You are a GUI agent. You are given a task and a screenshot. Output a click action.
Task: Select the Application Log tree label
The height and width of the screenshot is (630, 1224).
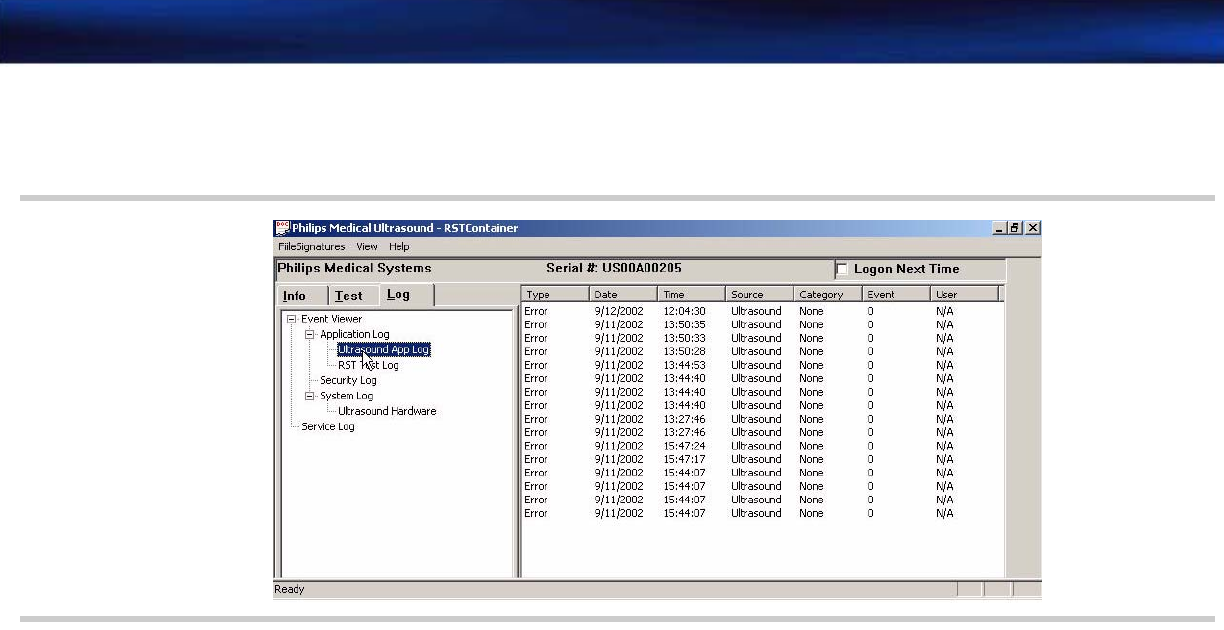[x=355, y=334]
